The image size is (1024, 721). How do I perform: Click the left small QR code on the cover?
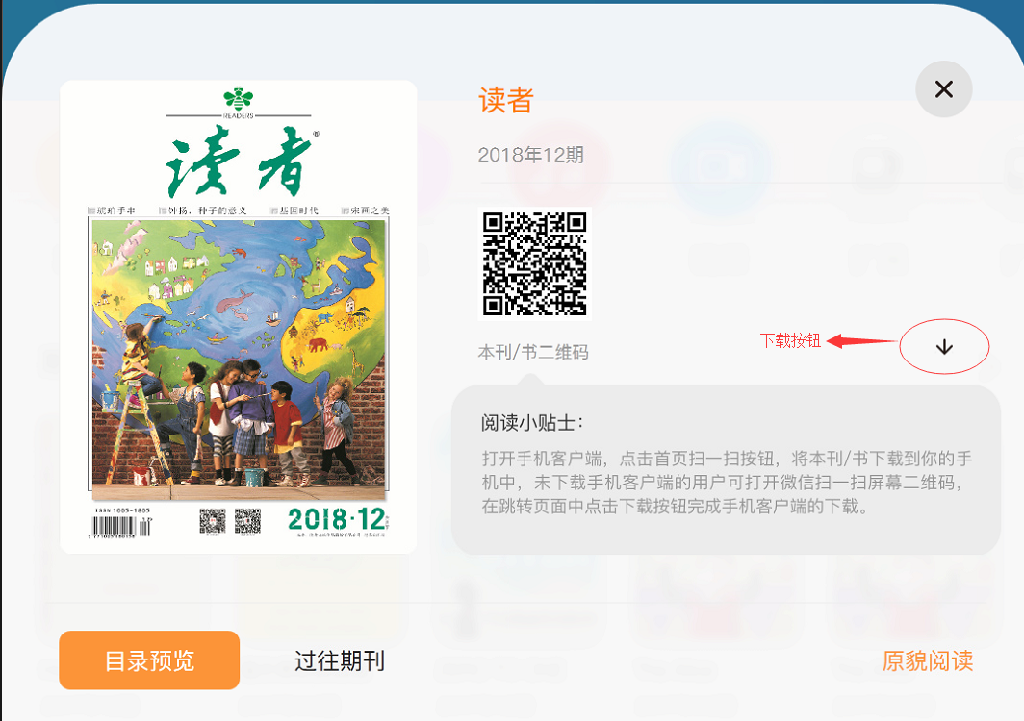pyautogui.click(x=212, y=521)
